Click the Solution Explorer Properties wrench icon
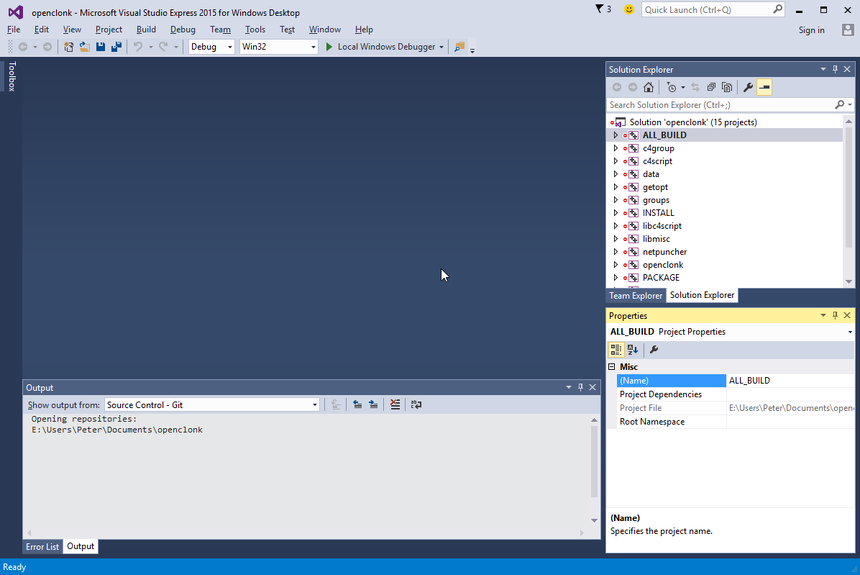 [x=748, y=87]
